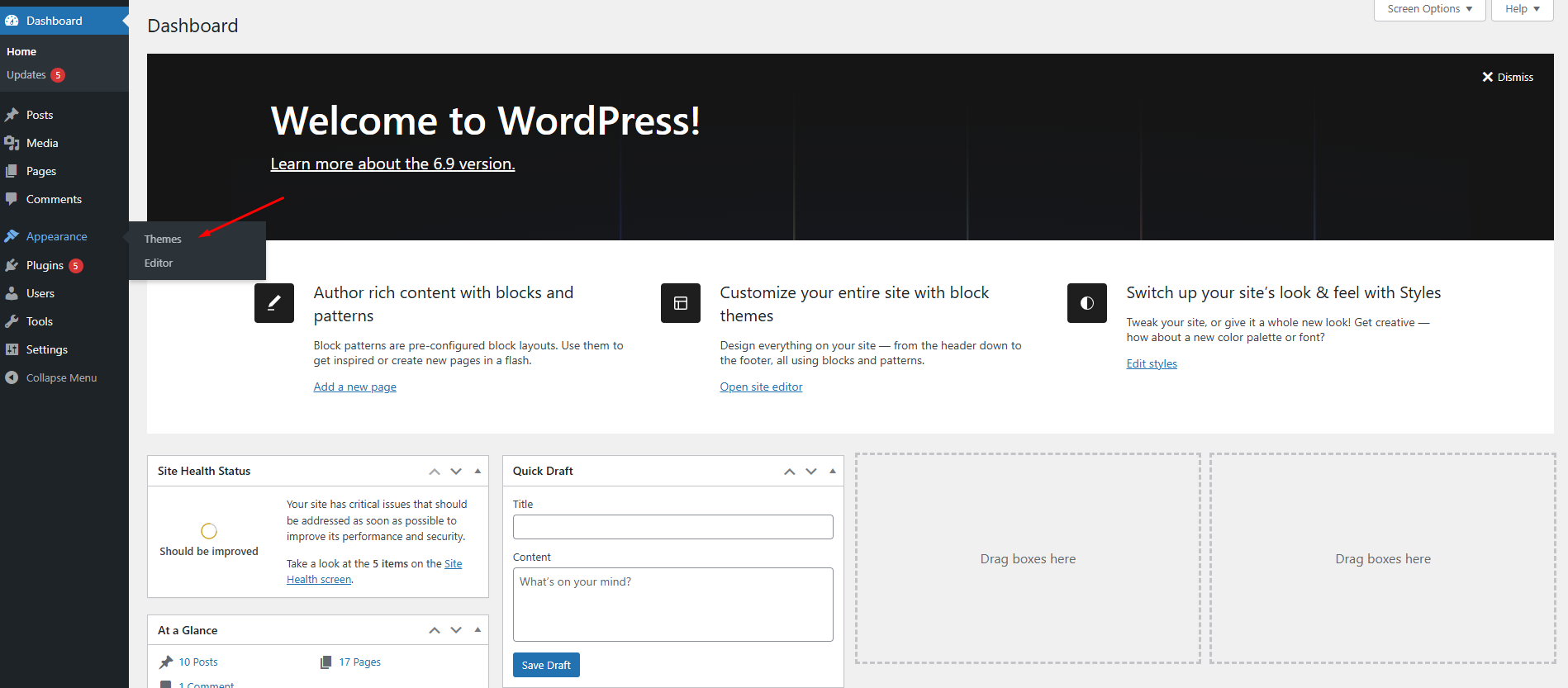The width and height of the screenshot is (1568, 688).
Task: Move At a Glance box up
Action: pyautogui.click(x=435, y=630)
